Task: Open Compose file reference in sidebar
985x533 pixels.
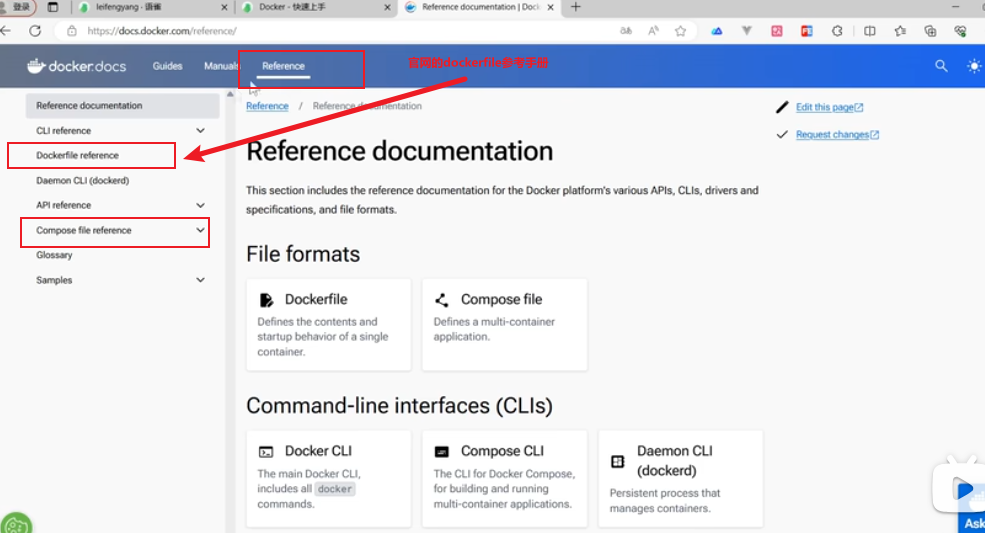Action: click(84, 230)
